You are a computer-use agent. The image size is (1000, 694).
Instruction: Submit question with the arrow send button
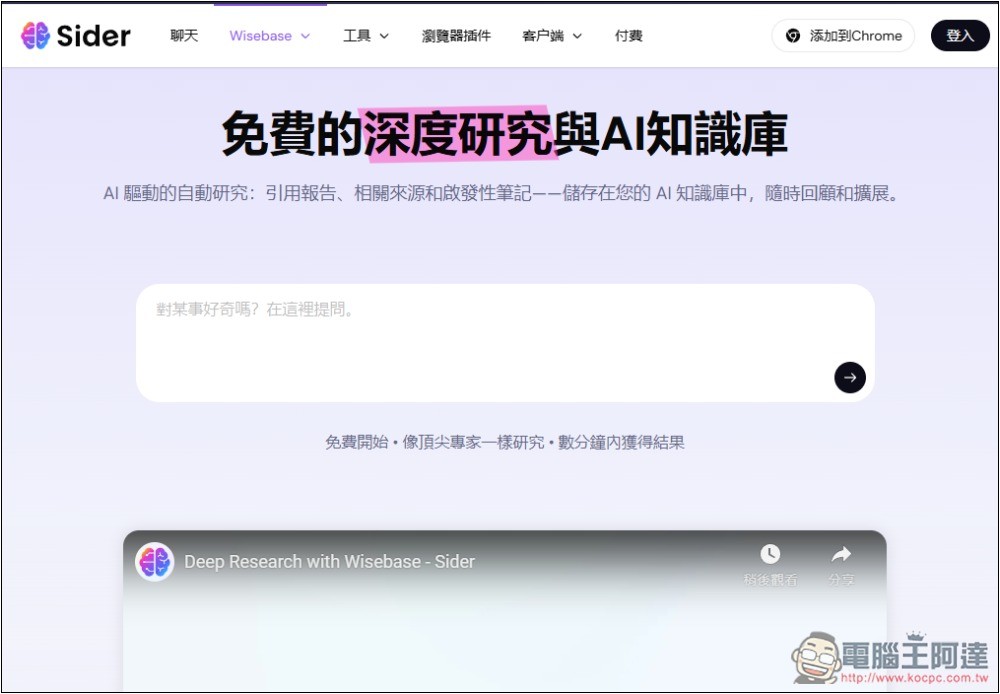850,378
